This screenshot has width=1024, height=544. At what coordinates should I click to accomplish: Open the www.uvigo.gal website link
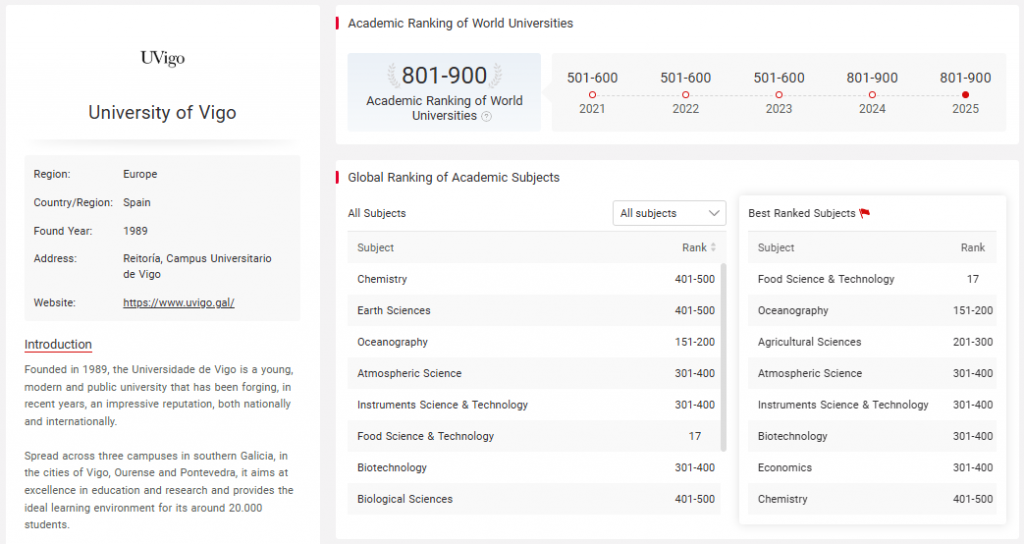178,302
